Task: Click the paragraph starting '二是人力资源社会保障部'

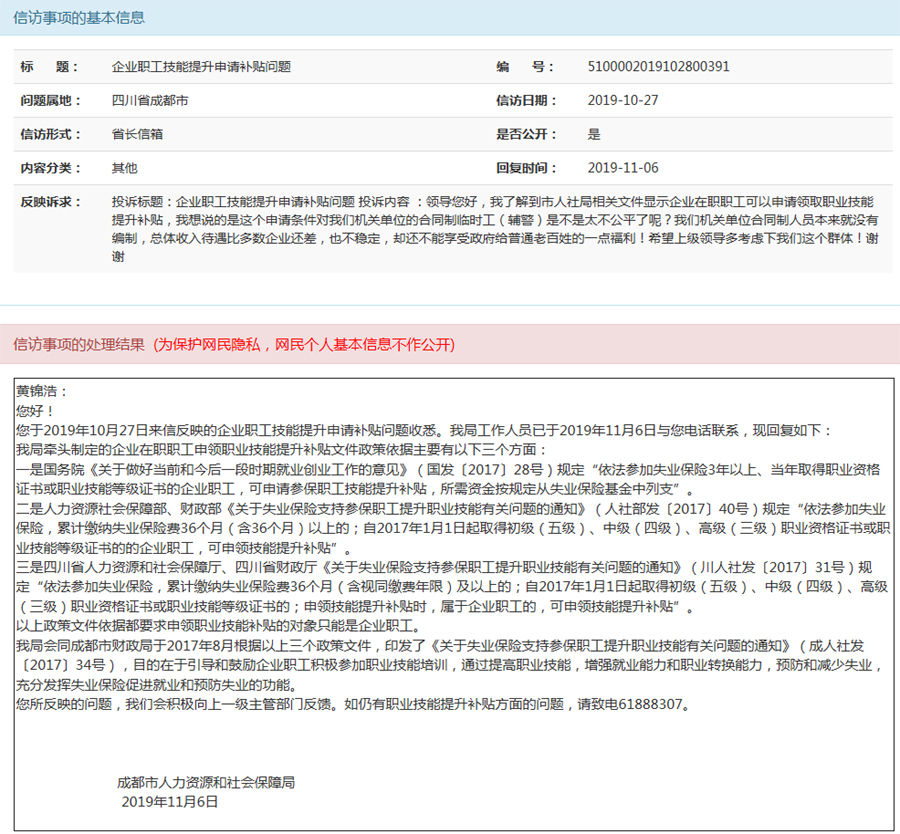Action: (453, 528)
